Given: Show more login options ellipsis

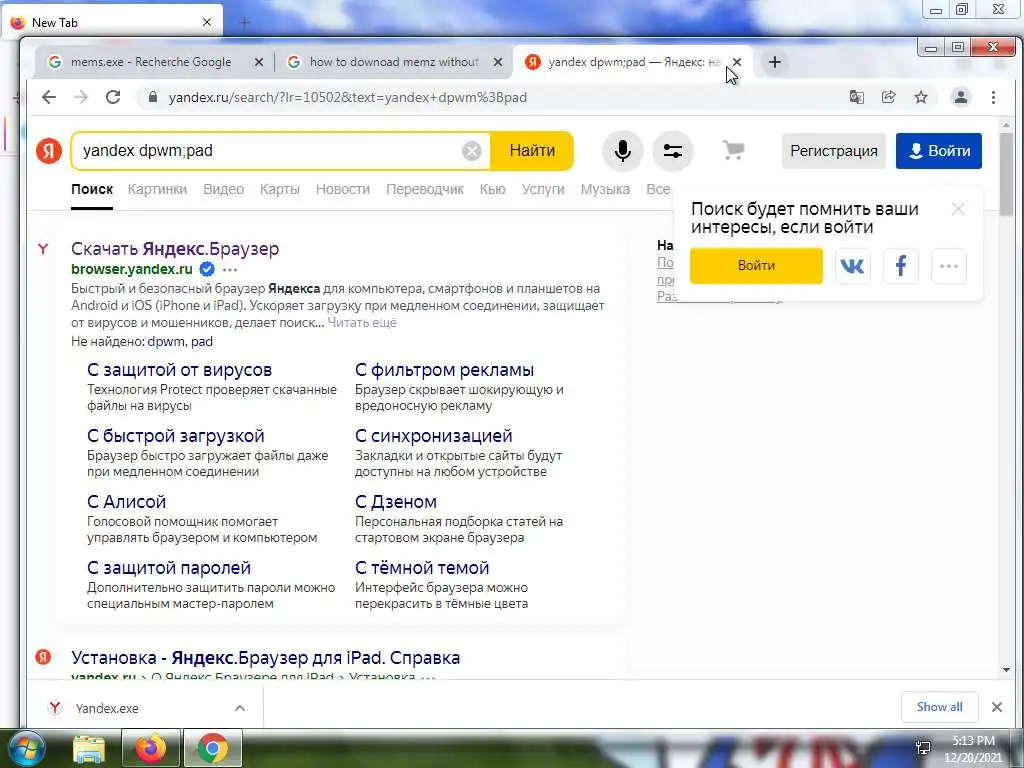Looking at the screenshot, I should (x=949, y=266).
